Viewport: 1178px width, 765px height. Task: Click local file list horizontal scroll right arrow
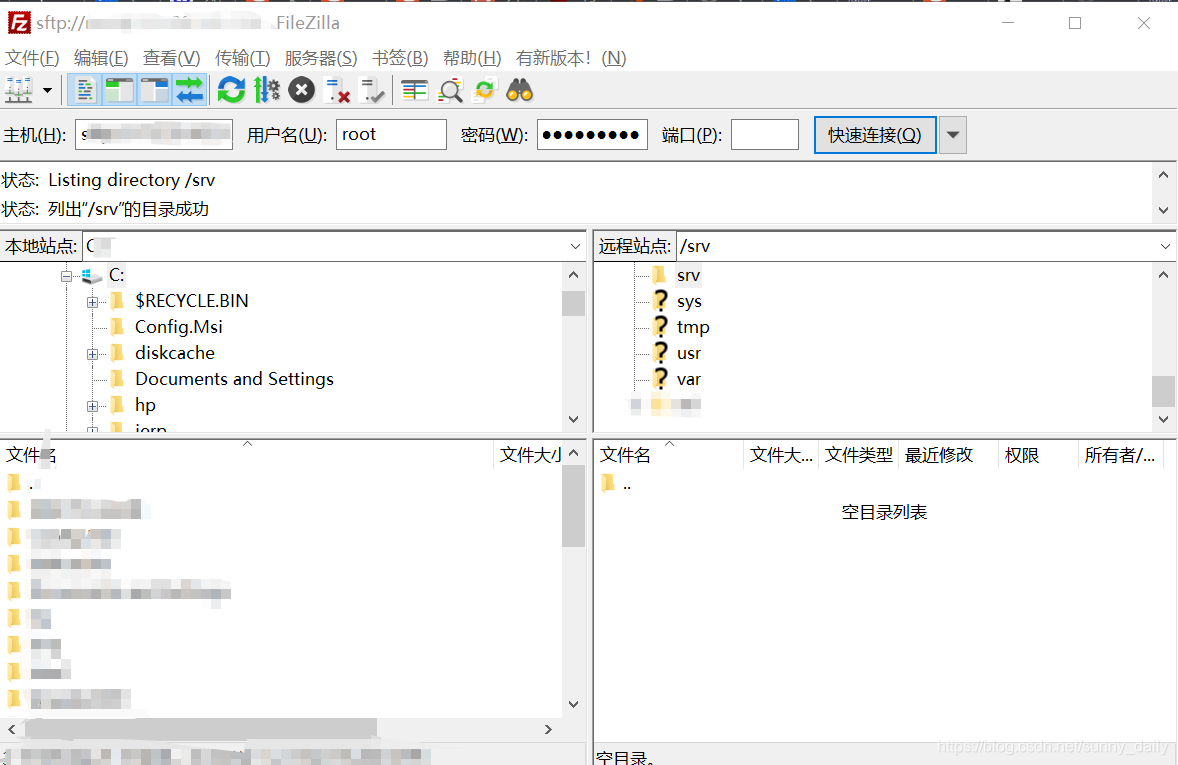[548, 729]
